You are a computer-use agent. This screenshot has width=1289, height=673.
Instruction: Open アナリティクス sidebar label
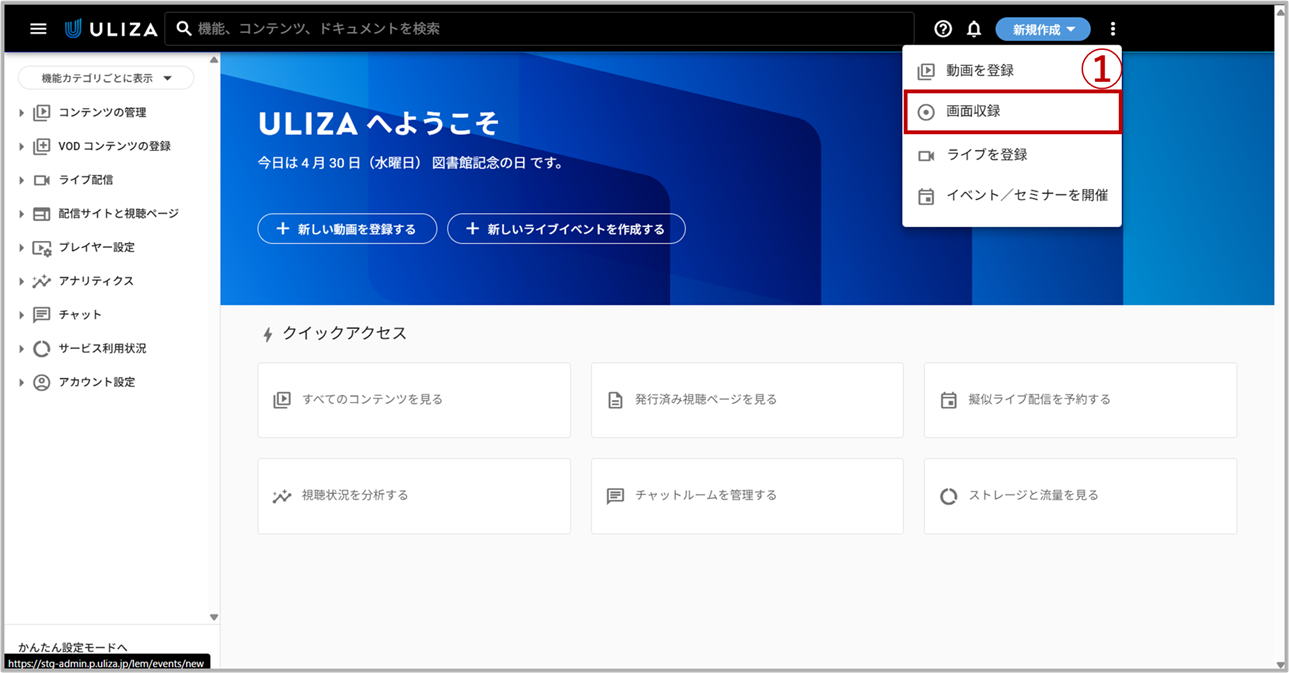(x=96, y=282)
